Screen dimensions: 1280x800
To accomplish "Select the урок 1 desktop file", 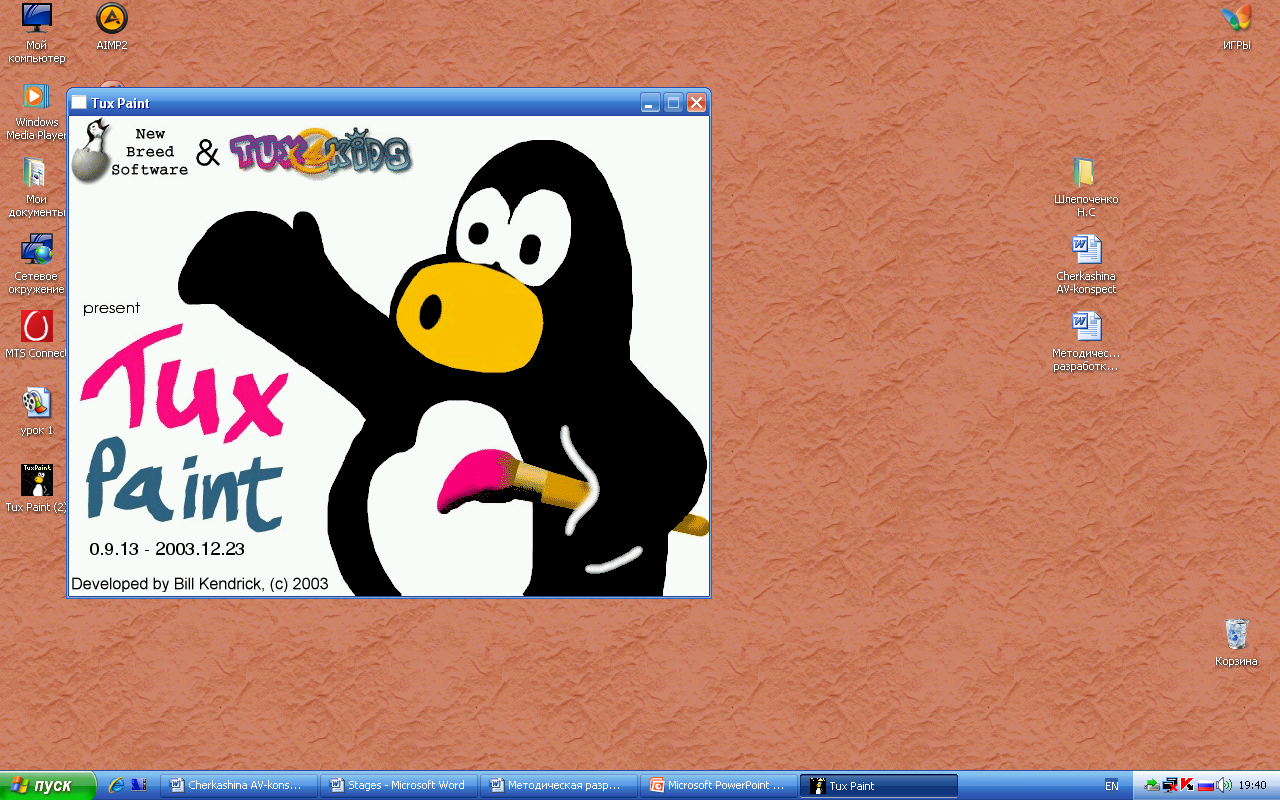I will point(37,412).
